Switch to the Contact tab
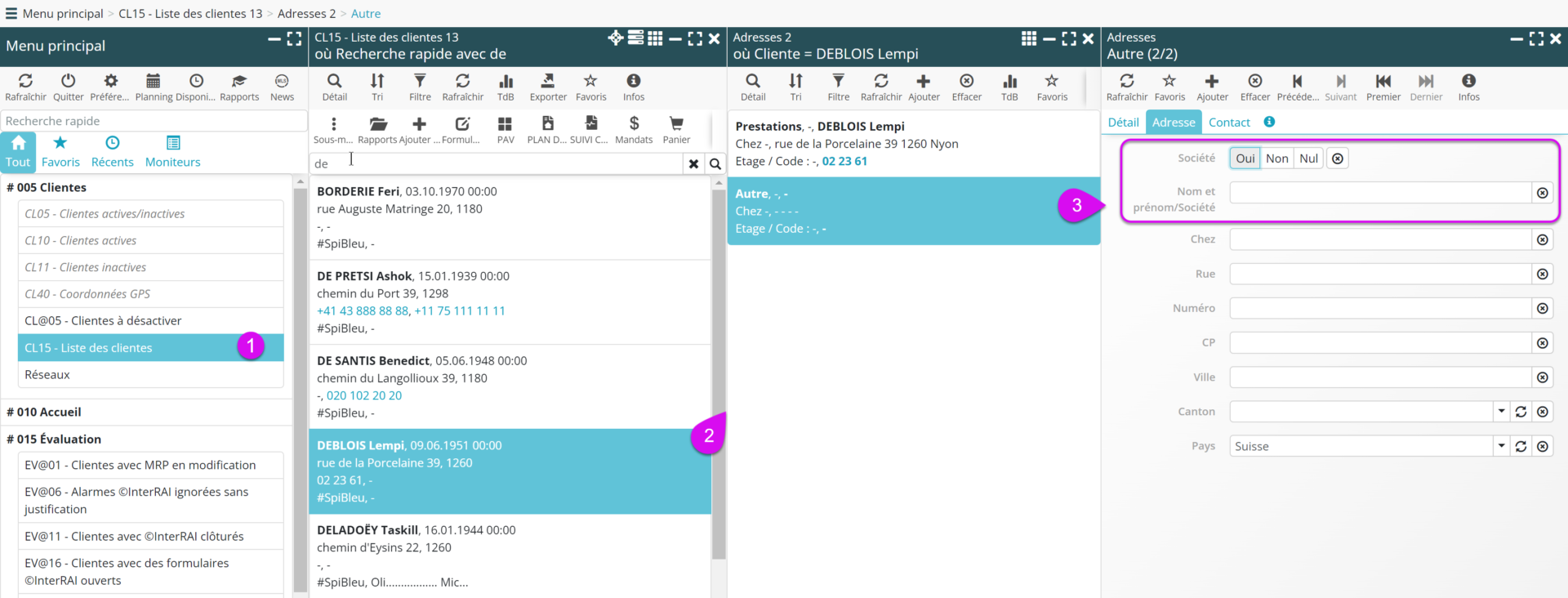Image resolution: width=1568 pixels, height=598 pixels. click(1229, 123)
